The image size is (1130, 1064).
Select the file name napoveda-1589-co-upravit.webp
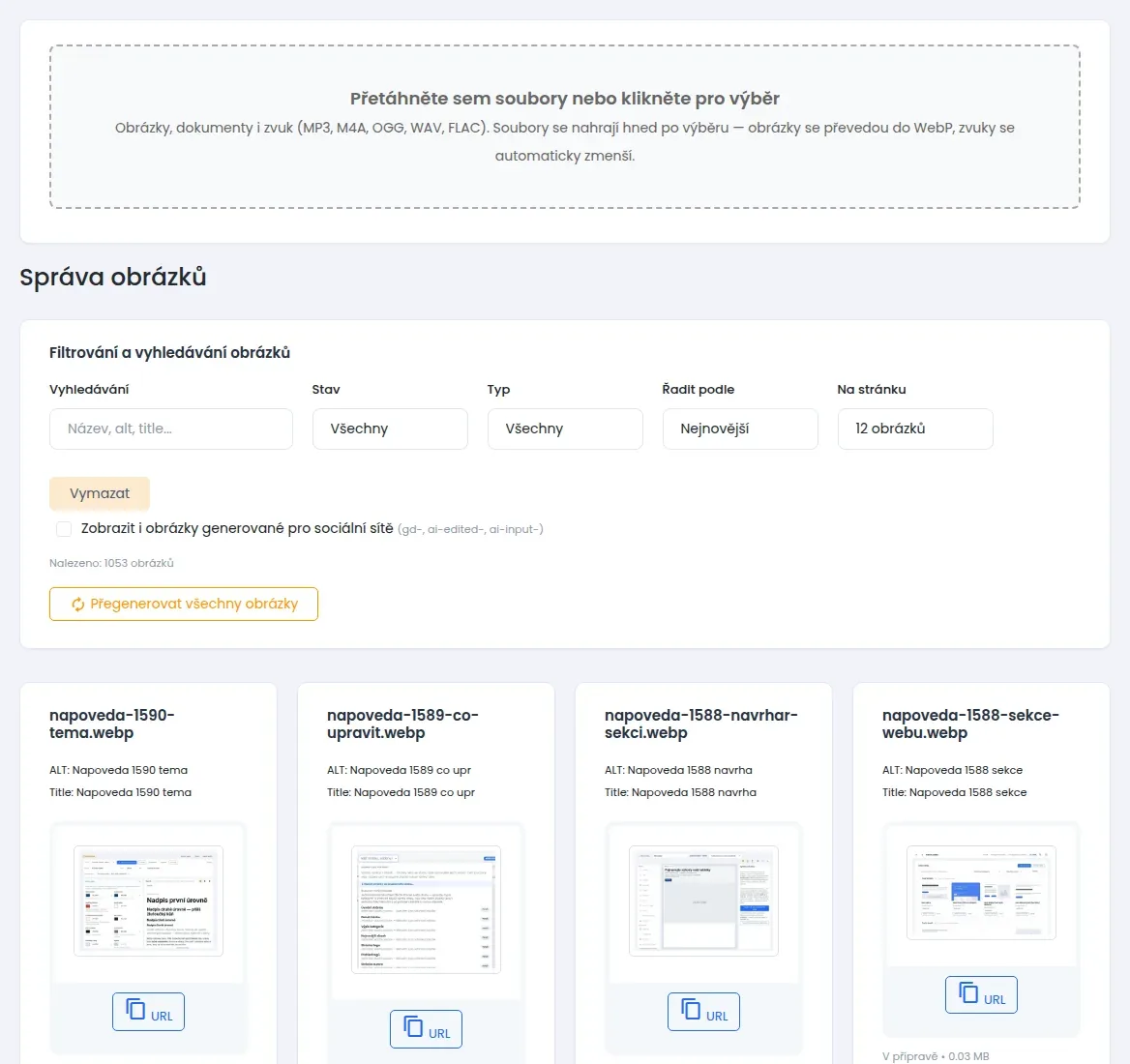click(x=402, y=724)
